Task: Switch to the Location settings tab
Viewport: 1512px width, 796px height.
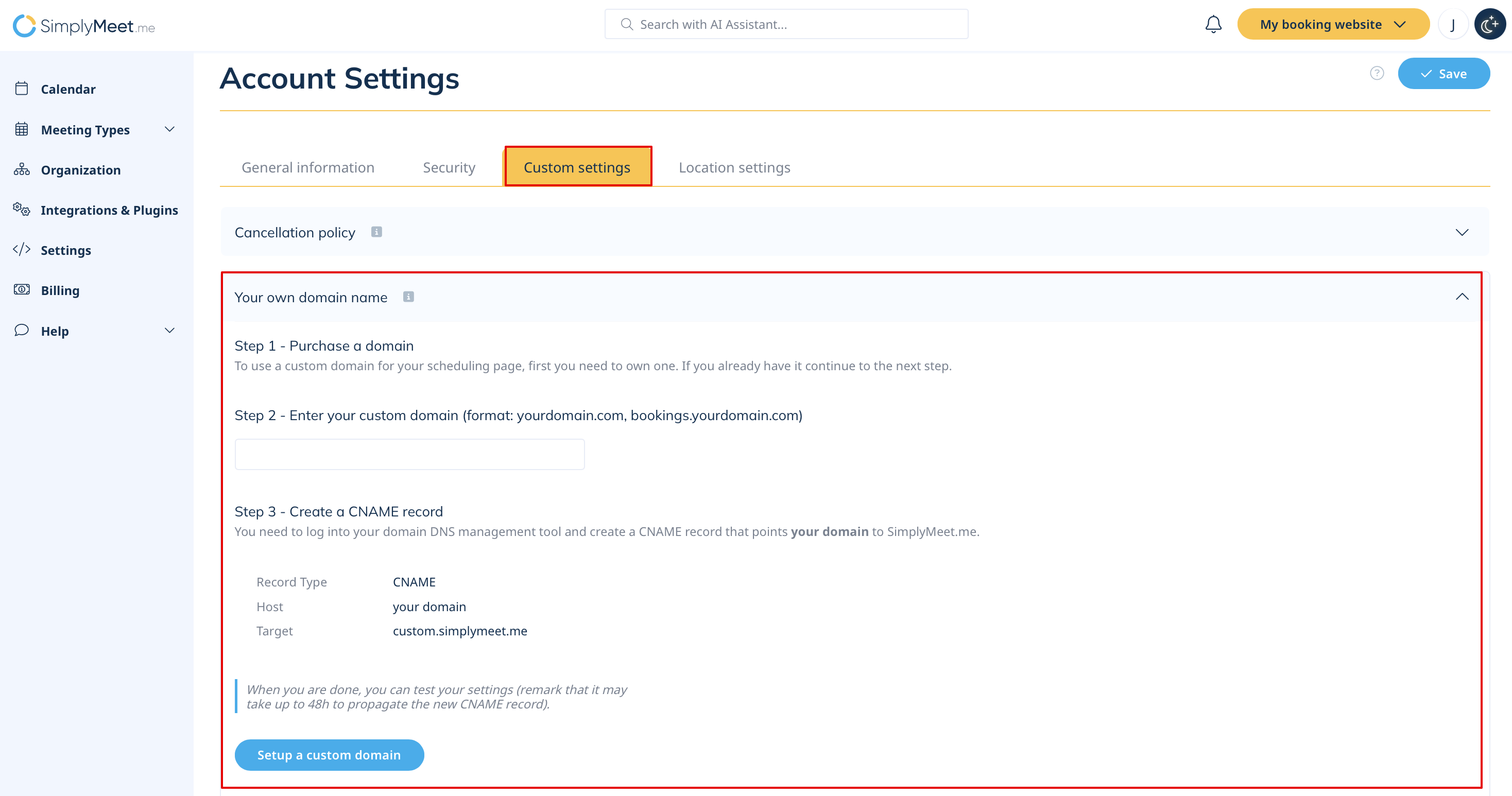Action: [734, 168]
